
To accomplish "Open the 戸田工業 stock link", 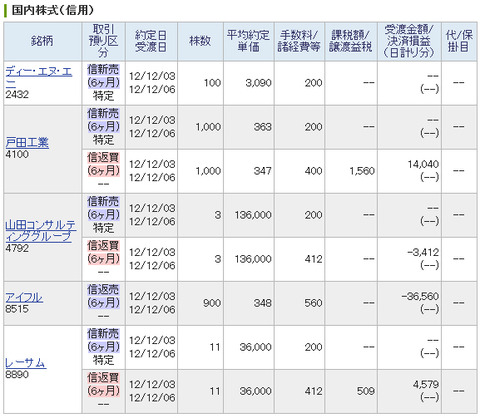I will [x=27, y=143].
